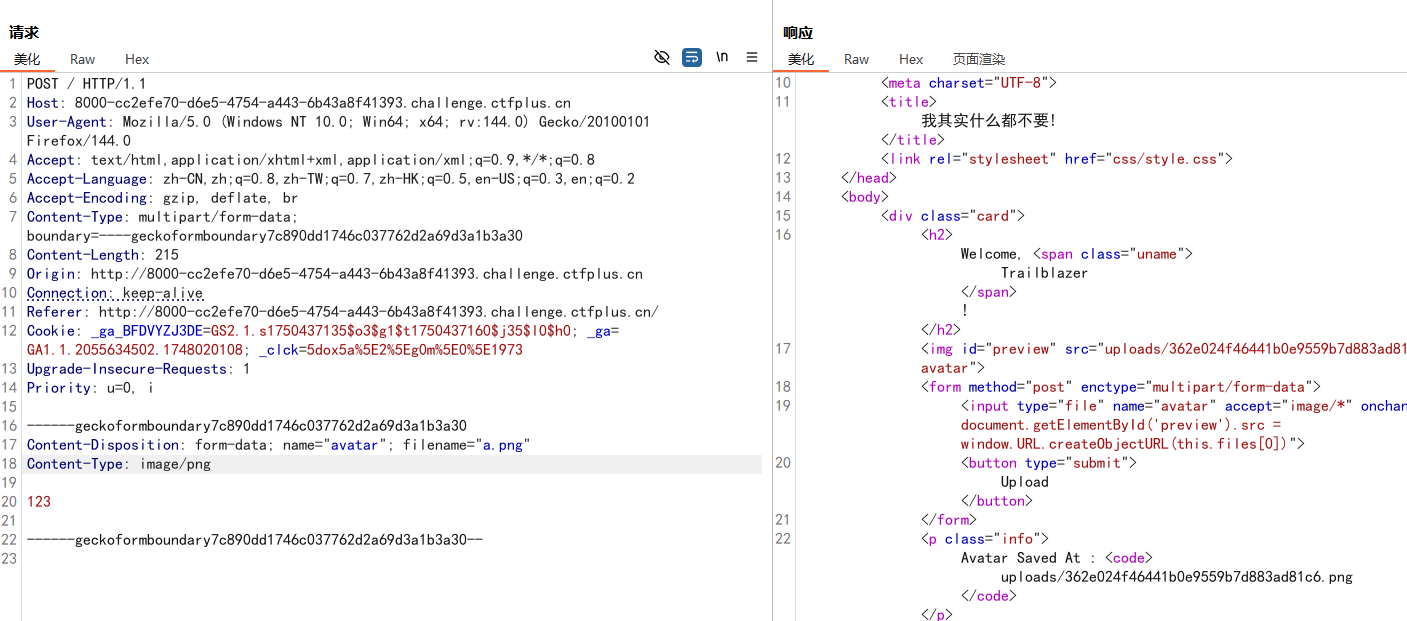This screenshot has width=1407, height=621.
Task: Select the response 美化 tab
Action: click(x=801, y=60)
